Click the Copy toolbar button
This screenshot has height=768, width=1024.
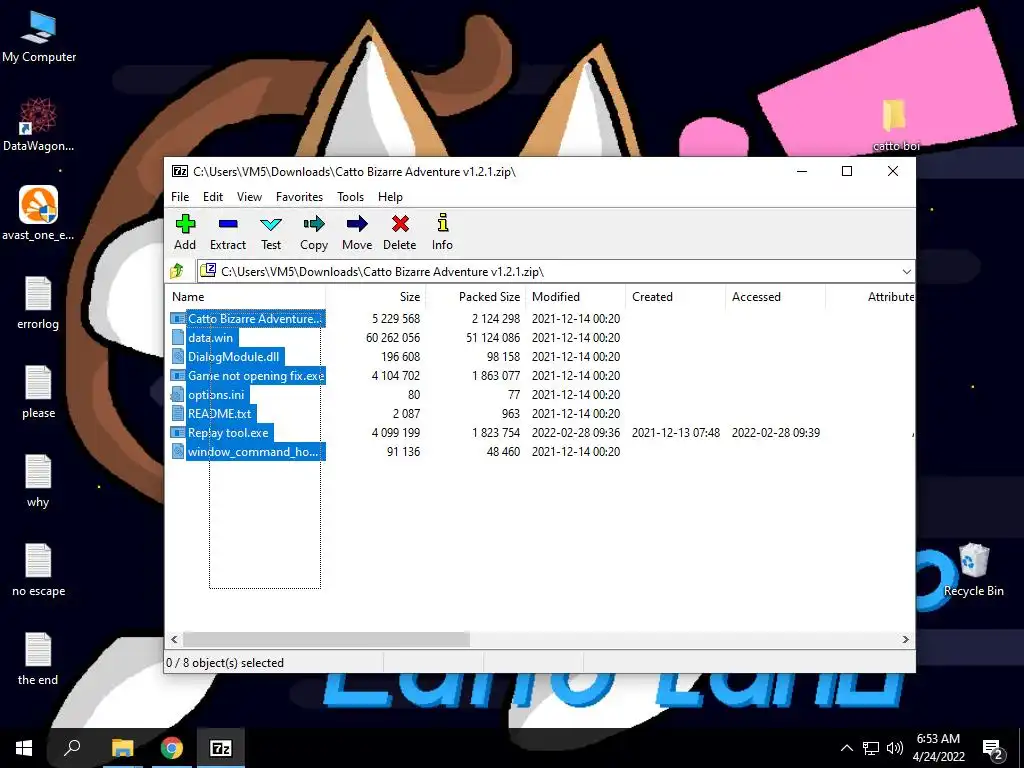(x=313, y=232)
